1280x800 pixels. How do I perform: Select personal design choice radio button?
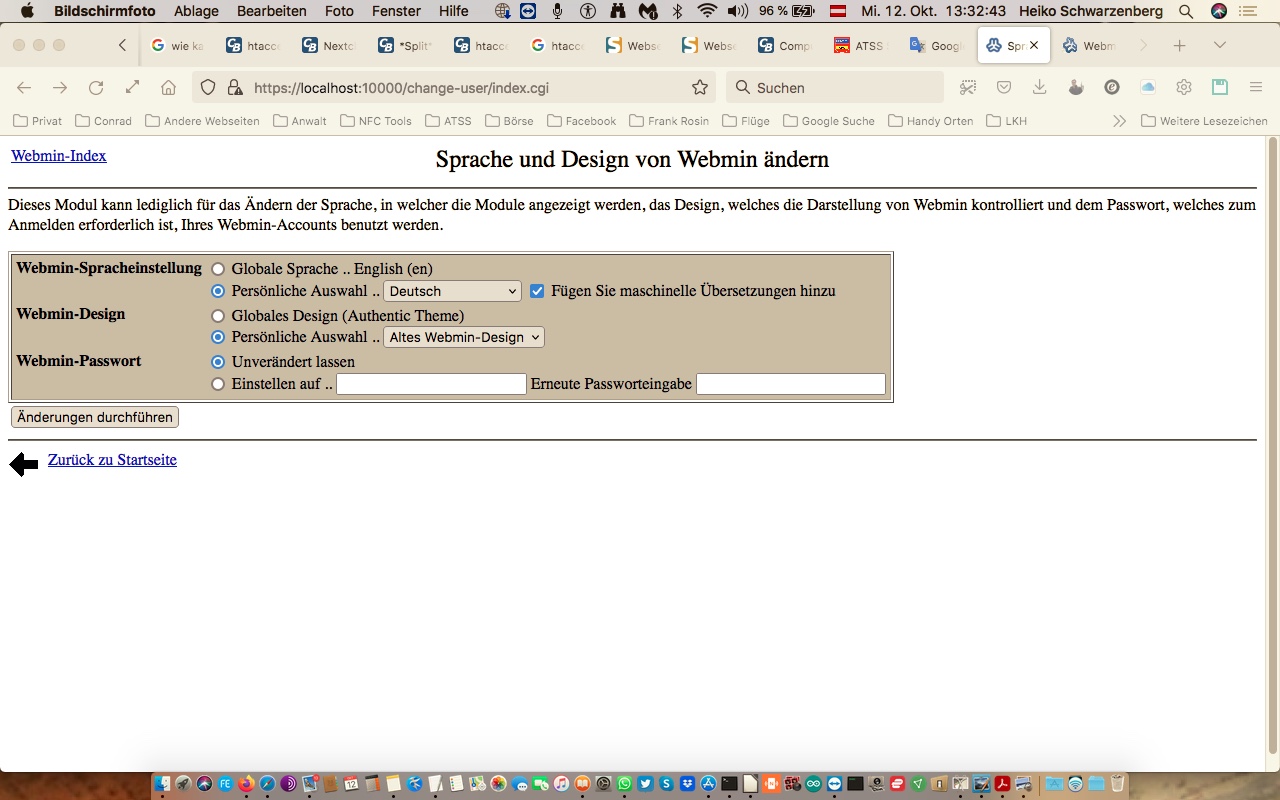point(218,337)
